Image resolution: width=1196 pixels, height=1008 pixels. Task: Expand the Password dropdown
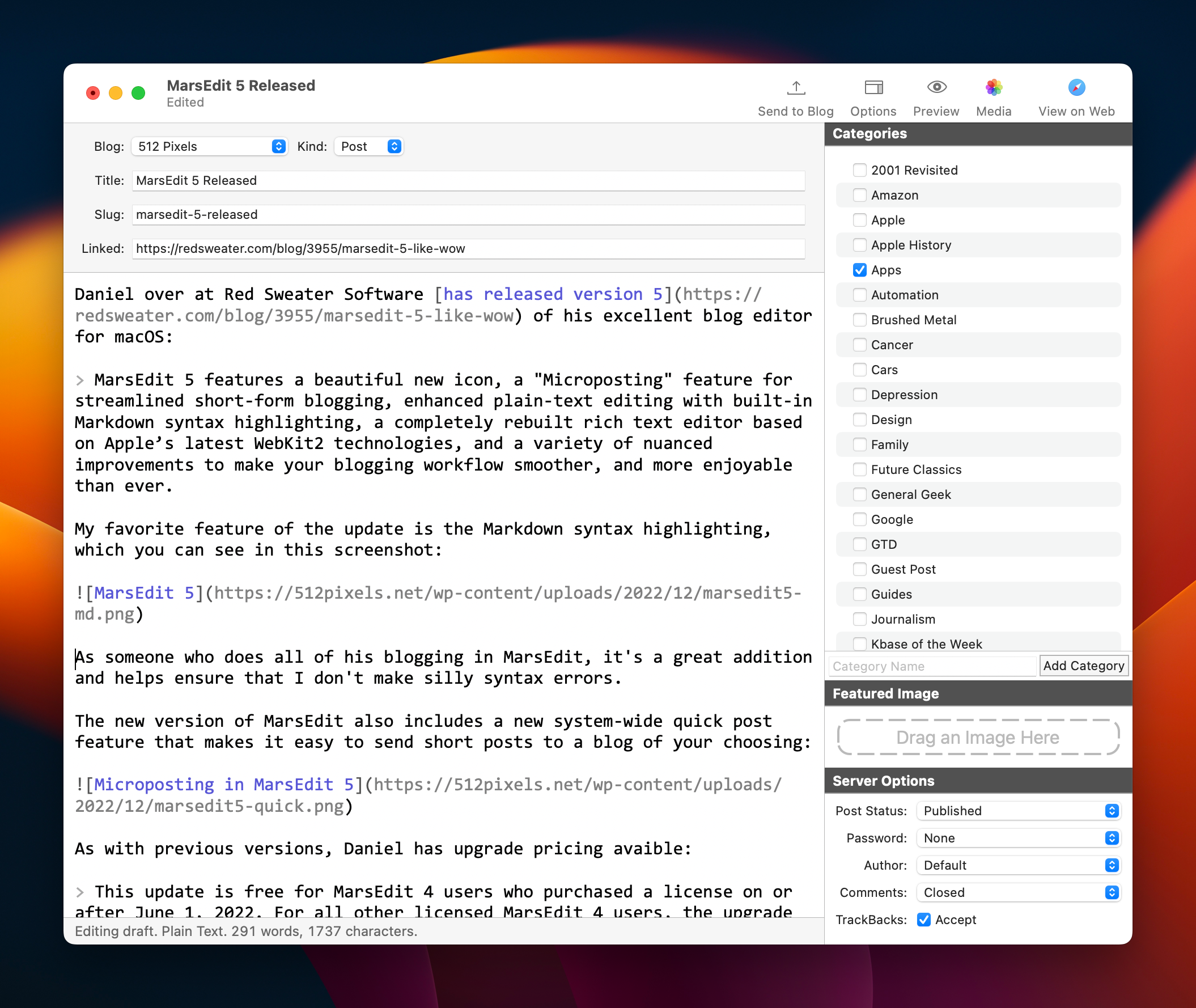point(1018,839)
